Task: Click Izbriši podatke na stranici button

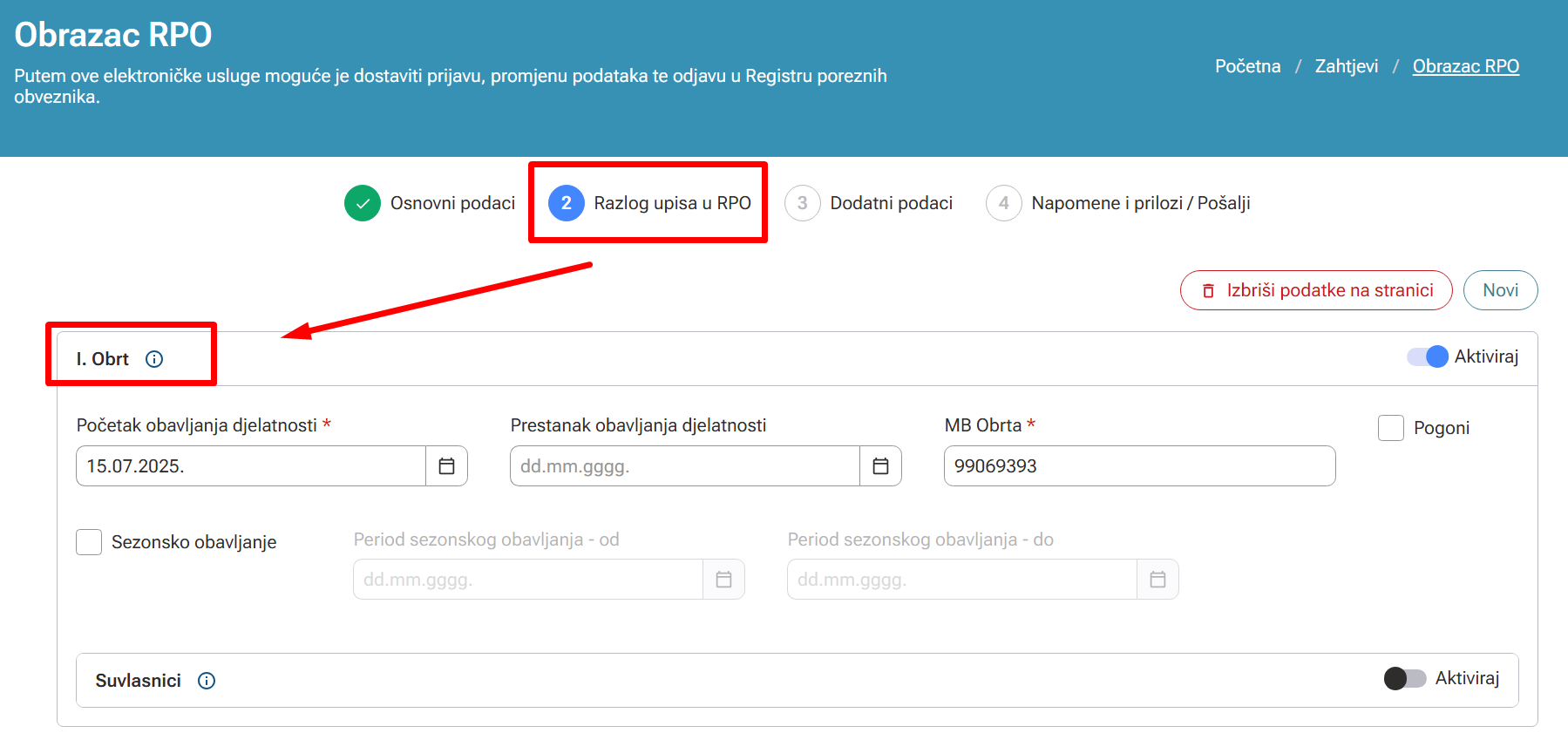Action: [1316, 290]
